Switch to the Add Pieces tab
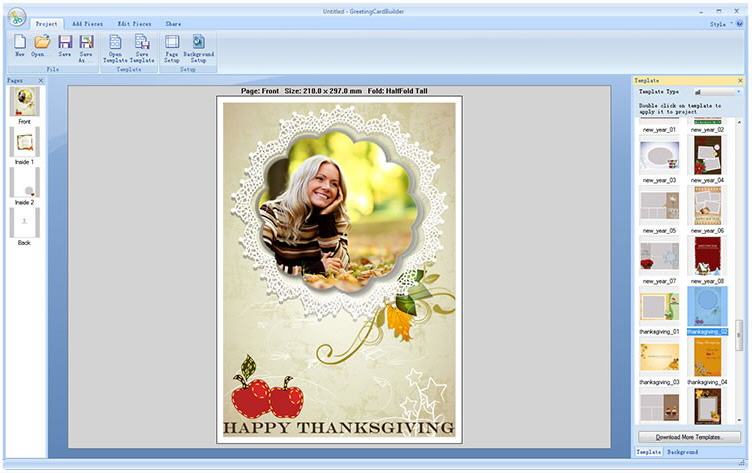Image resolution: width=752 pixels, height=473 pixels. (x=87, y=24)
